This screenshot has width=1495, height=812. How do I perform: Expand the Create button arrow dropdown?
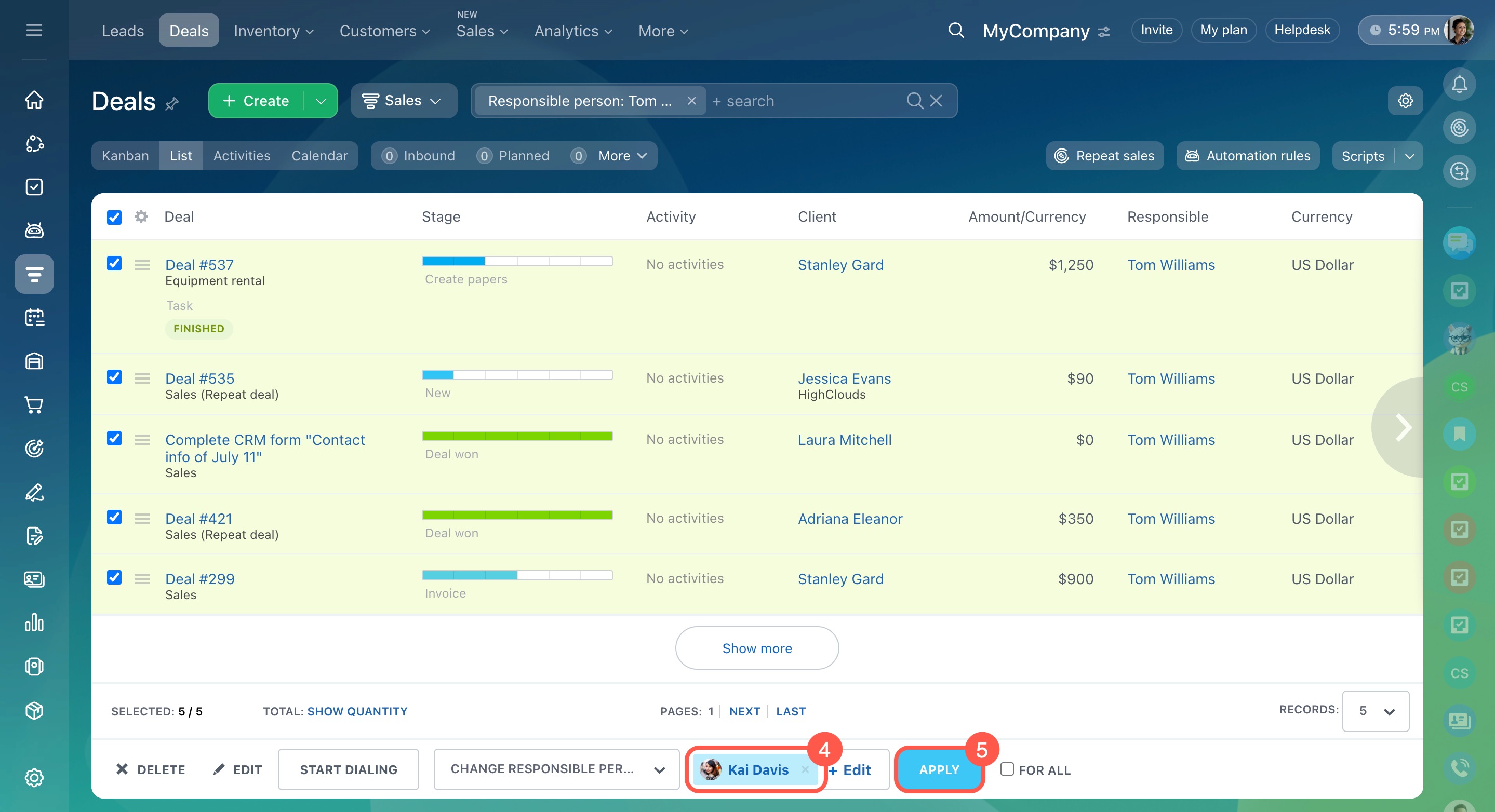pyautogui.click(x=321, y=101)
